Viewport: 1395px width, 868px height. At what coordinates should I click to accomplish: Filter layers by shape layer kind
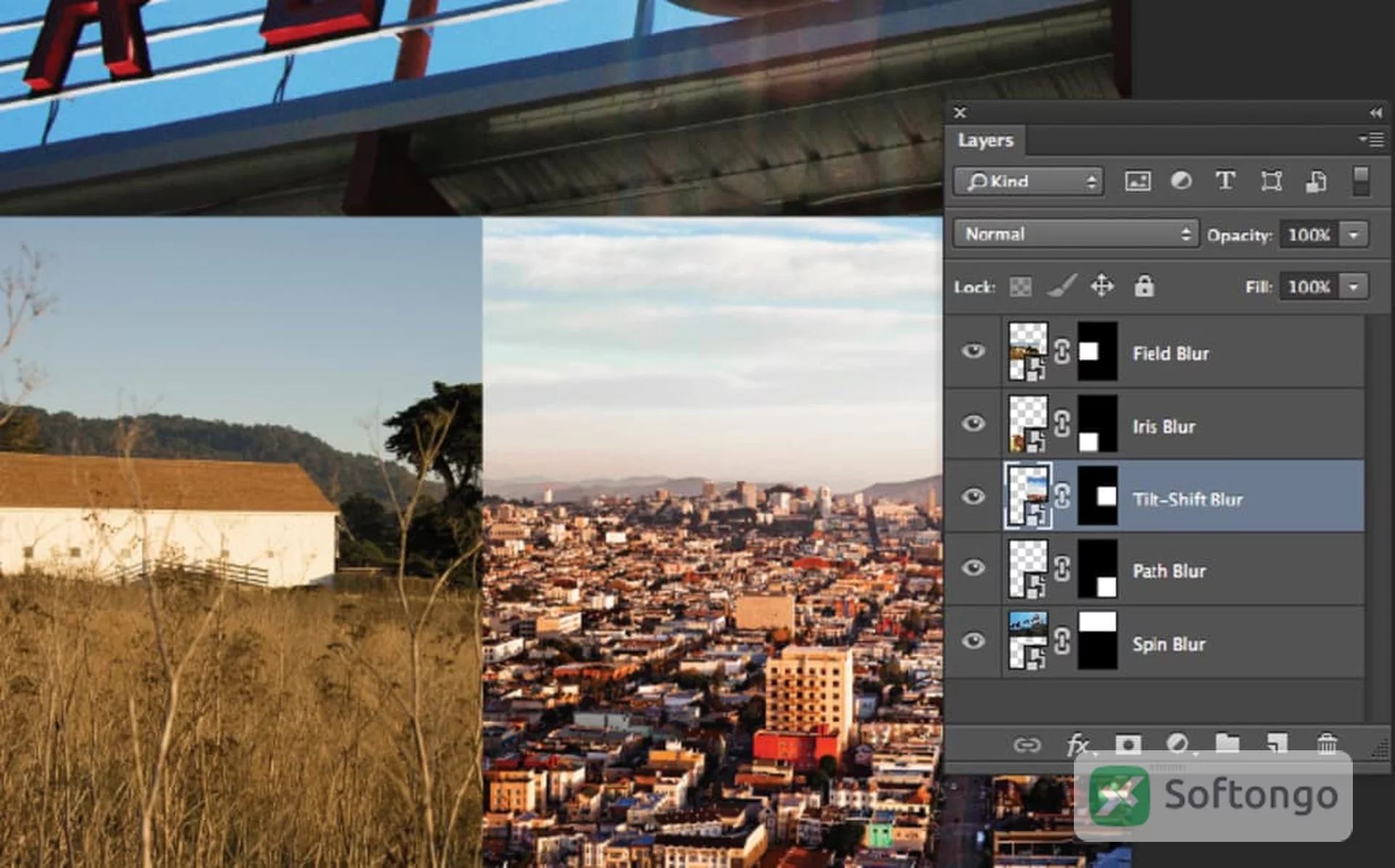click(1271, 181)
